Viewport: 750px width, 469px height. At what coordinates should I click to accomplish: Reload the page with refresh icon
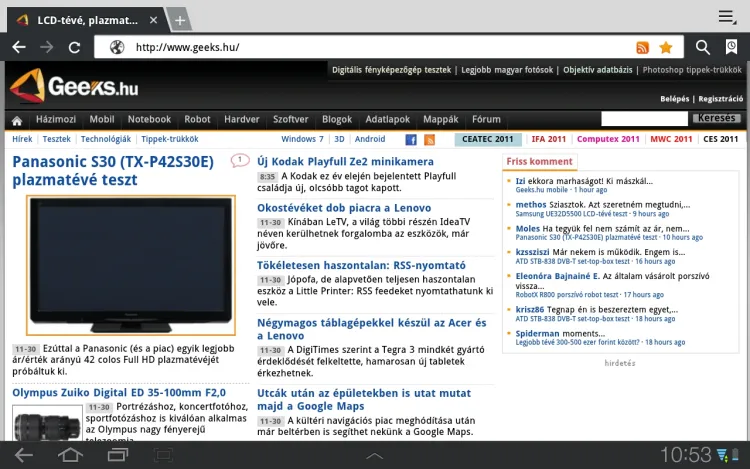pos(74,47)
